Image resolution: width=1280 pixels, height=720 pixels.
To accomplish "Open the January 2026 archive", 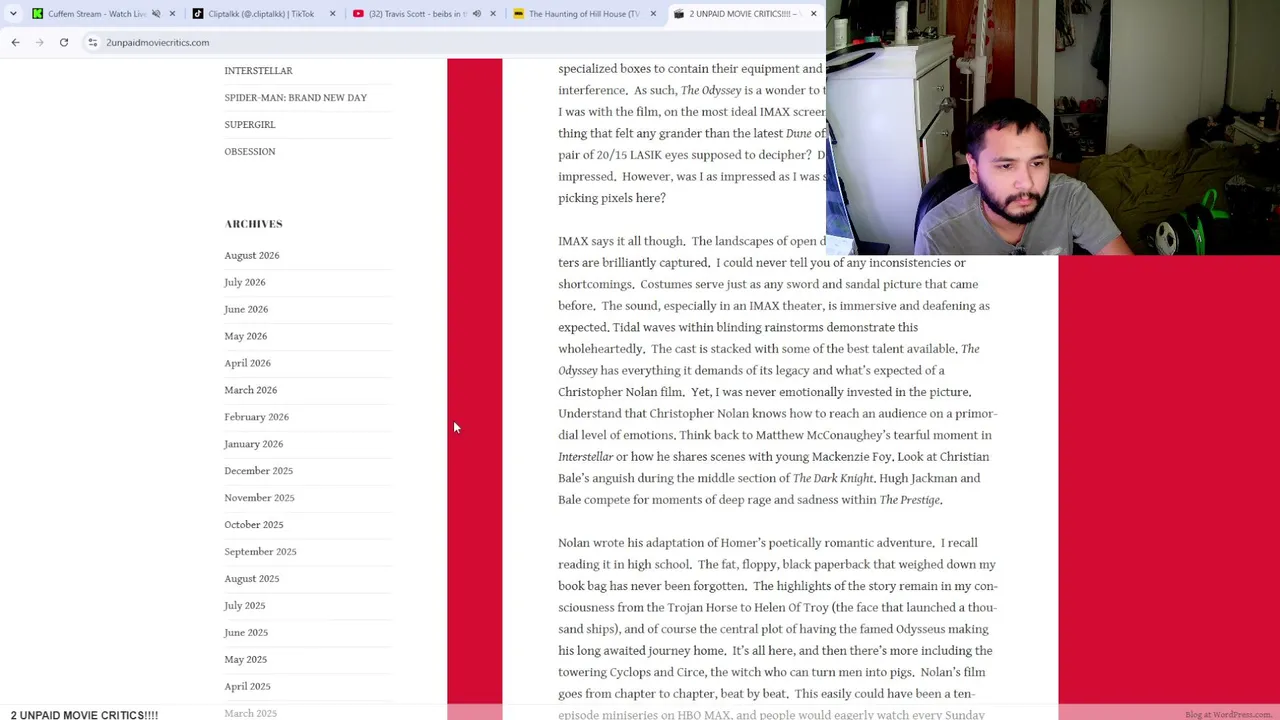I will pyautogui.click(x=253, y=445).
